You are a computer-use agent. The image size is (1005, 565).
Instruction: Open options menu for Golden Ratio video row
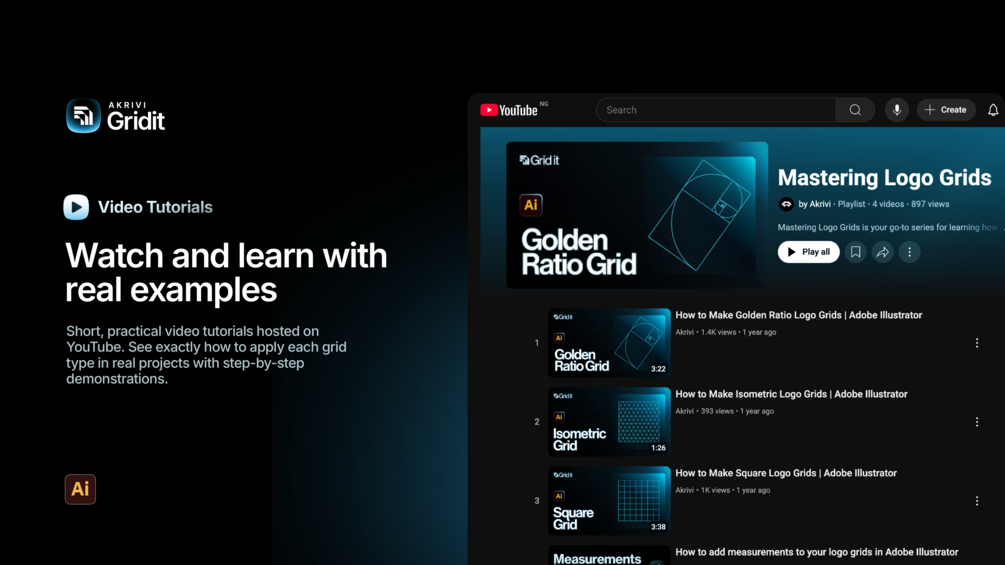pos(977,343)
